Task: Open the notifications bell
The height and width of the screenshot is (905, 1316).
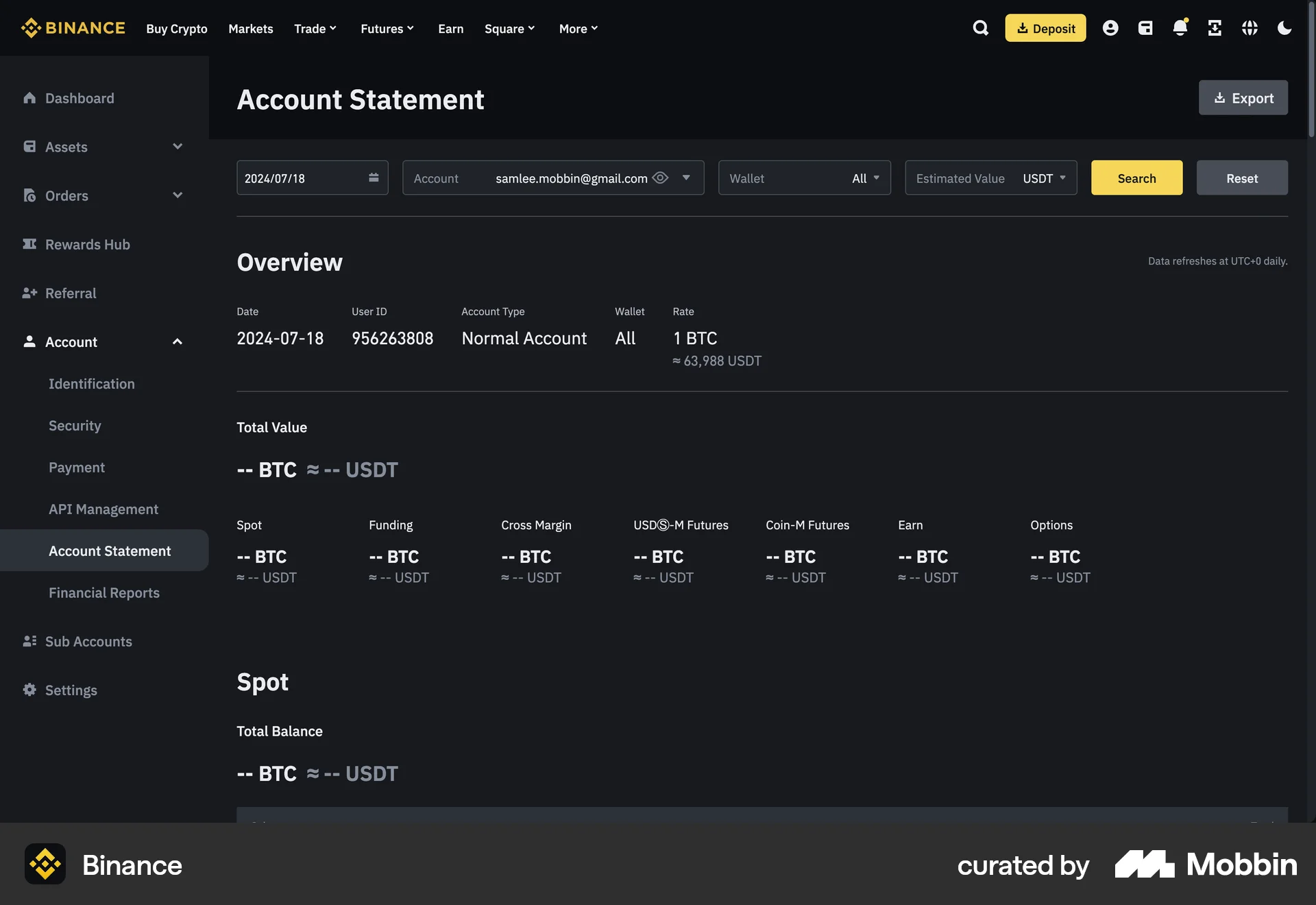Action: pos(1180,28)
